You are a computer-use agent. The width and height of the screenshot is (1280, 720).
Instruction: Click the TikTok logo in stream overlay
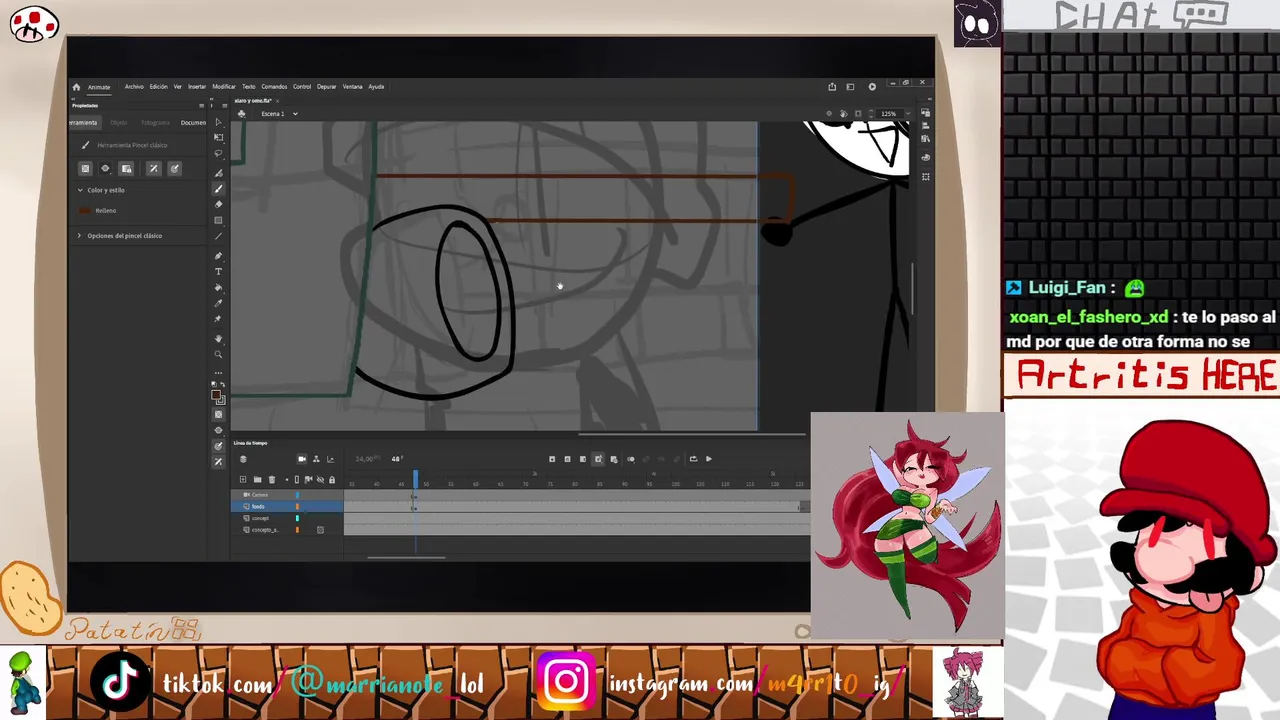coord(120,683)
